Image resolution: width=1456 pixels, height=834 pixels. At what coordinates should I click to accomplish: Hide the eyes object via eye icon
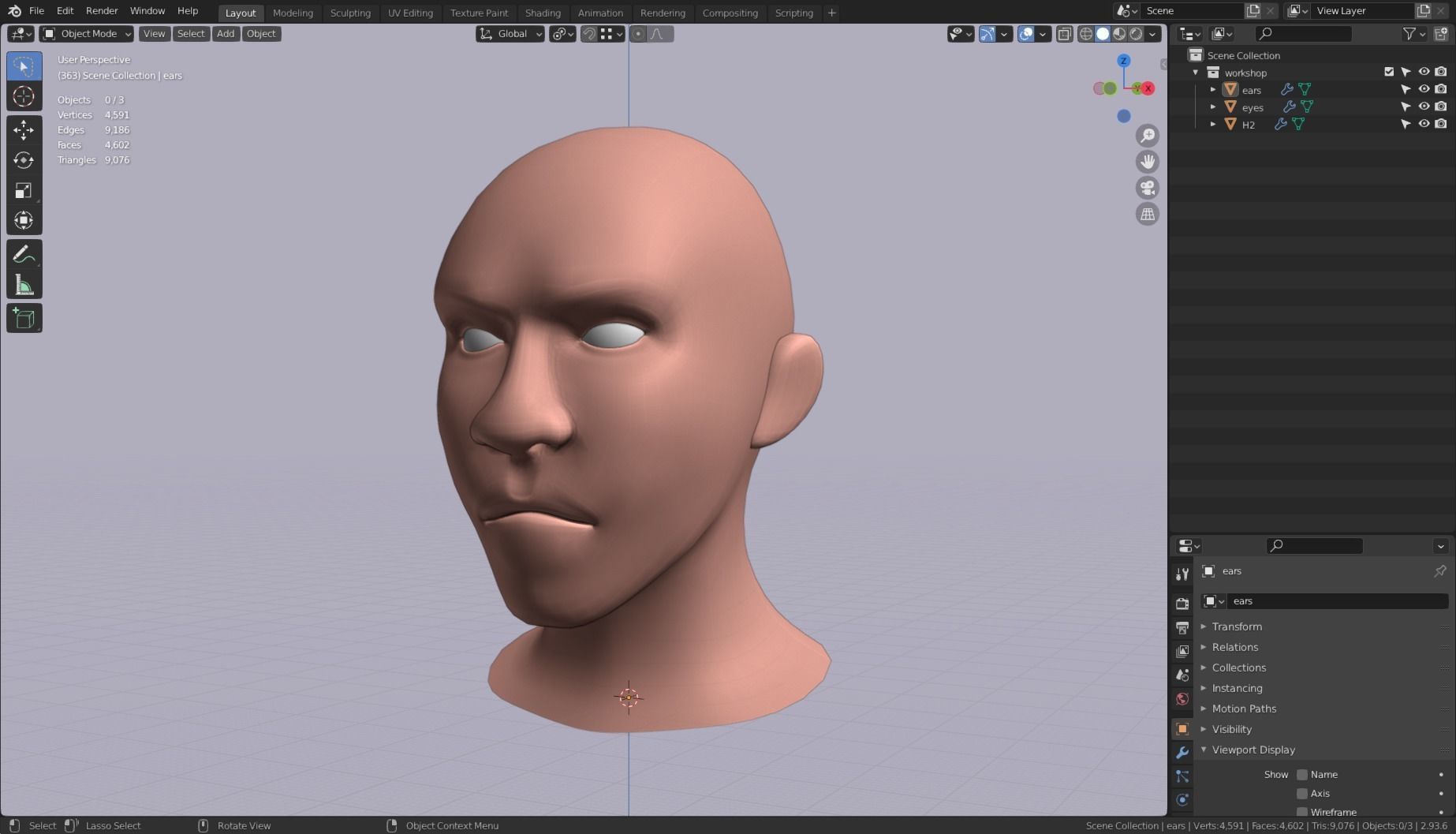click(x=1424, y=107)
